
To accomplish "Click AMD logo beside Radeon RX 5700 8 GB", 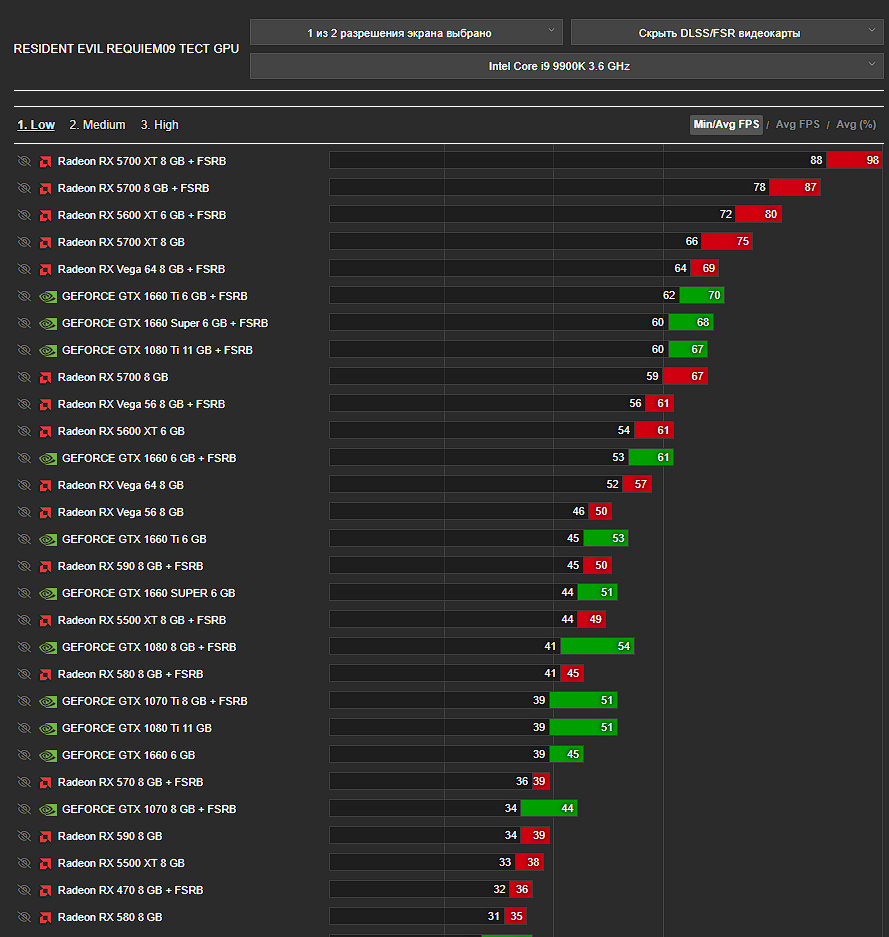I will (x=45, y=378).
